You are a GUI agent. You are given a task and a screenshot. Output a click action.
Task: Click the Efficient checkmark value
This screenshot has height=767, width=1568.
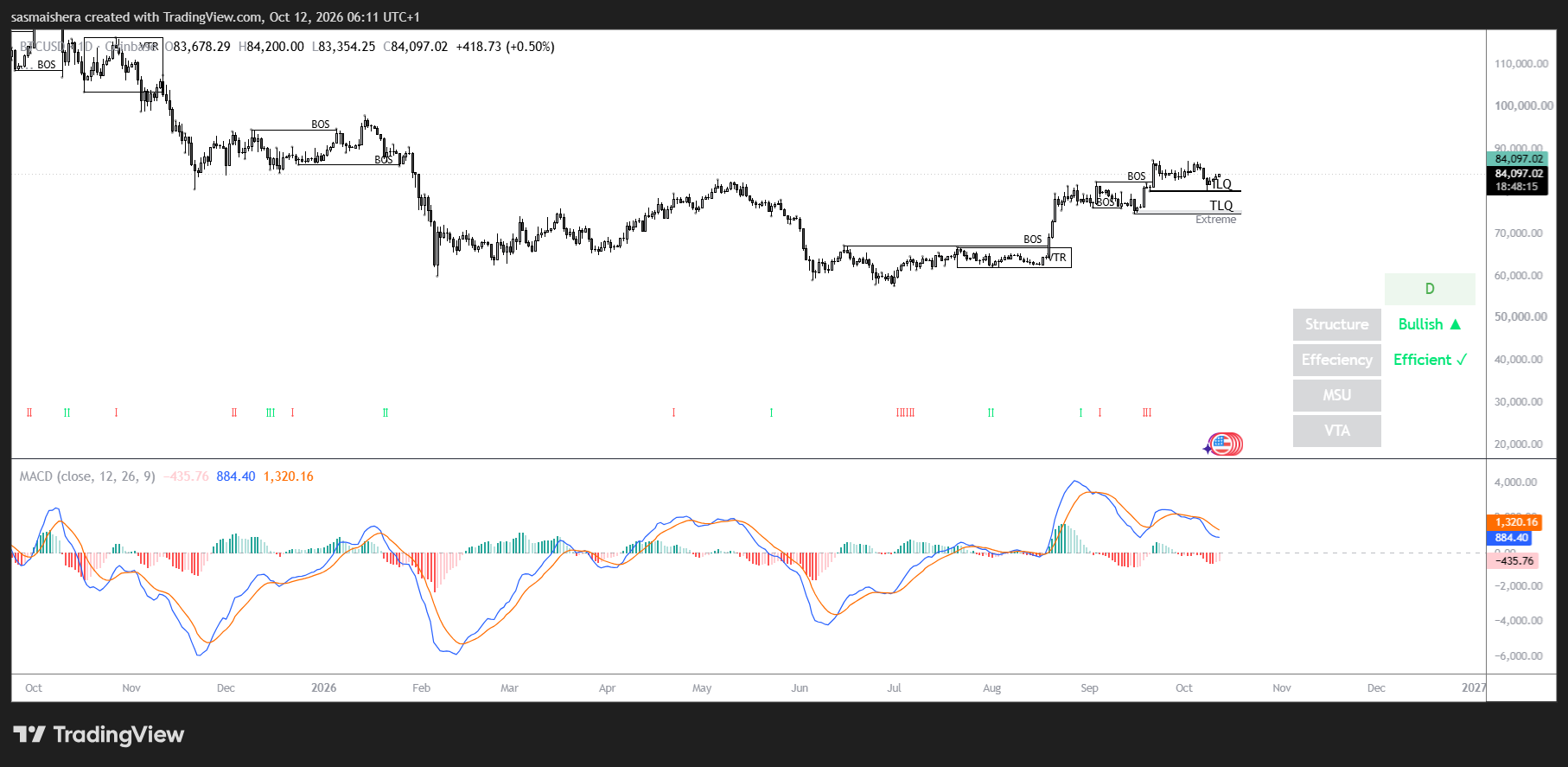coord(1430,360)
